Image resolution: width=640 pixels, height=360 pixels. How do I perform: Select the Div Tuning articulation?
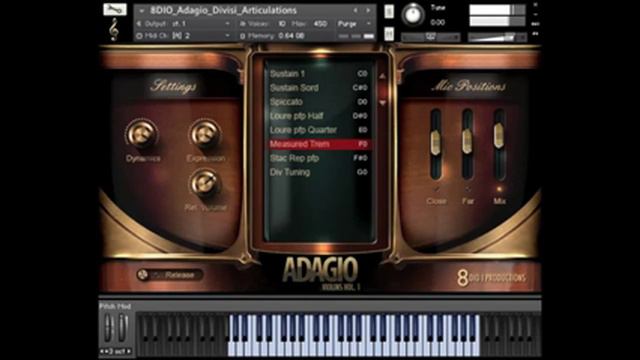[319, 172]
